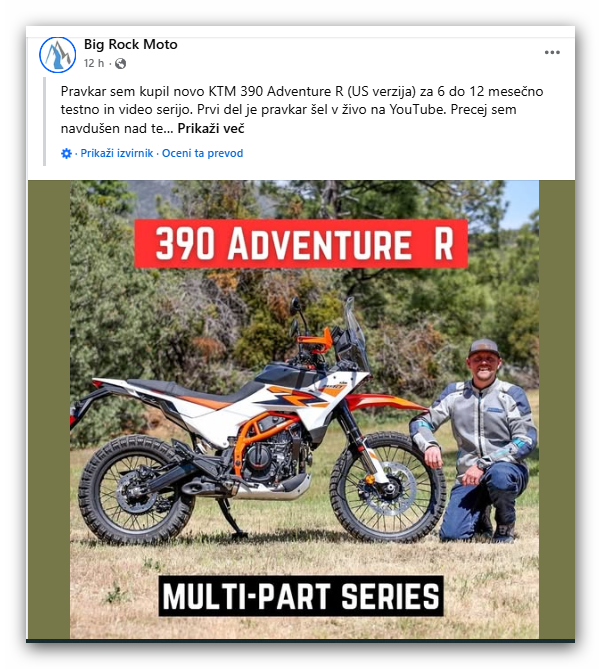Open the Big Rock Moto page name

[131, 44]
